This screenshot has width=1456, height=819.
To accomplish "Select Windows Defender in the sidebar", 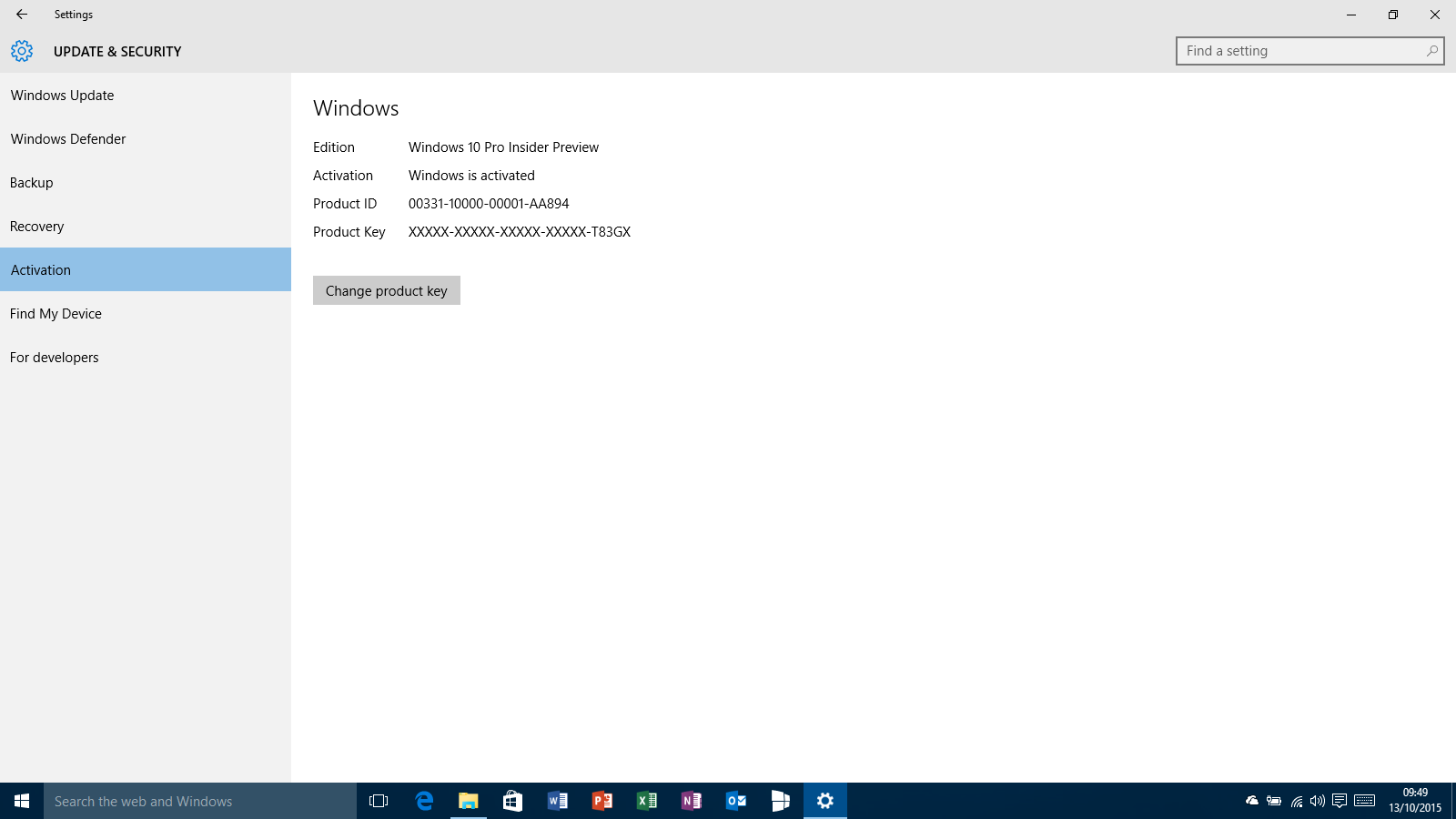I will 146,138.
